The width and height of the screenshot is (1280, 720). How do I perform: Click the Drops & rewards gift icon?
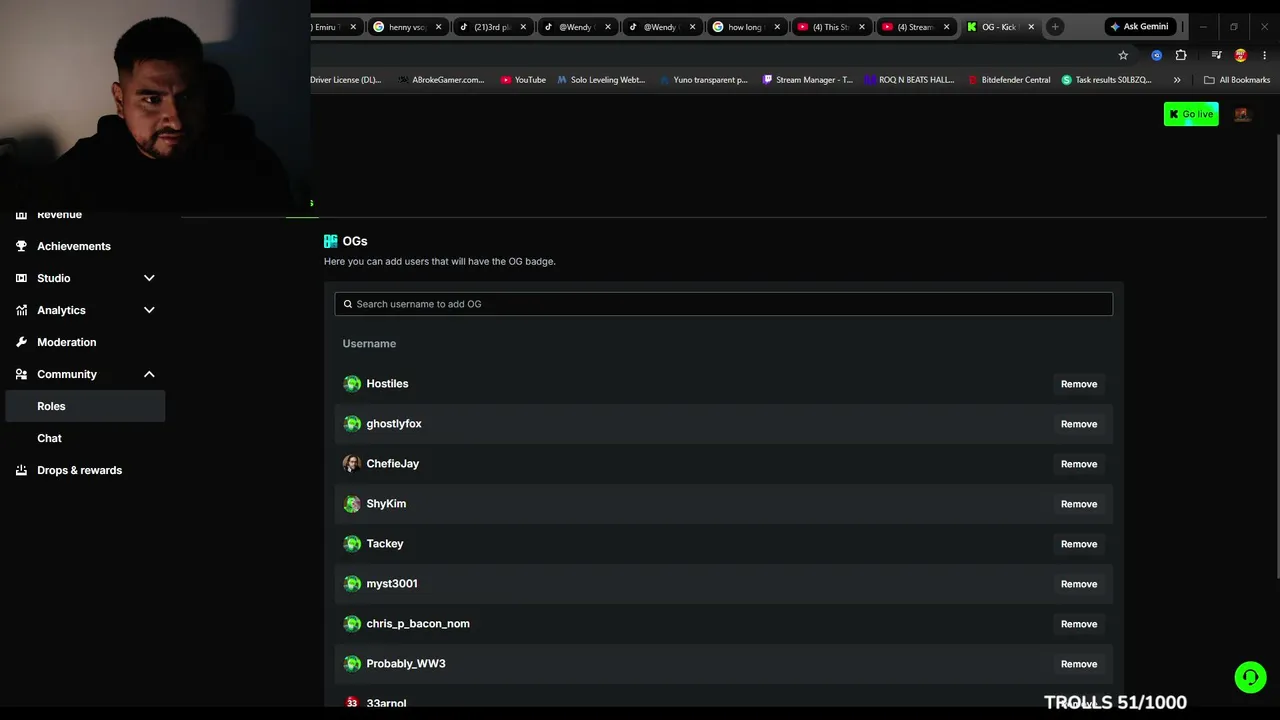pyautogui.click(x=21, y=470)
